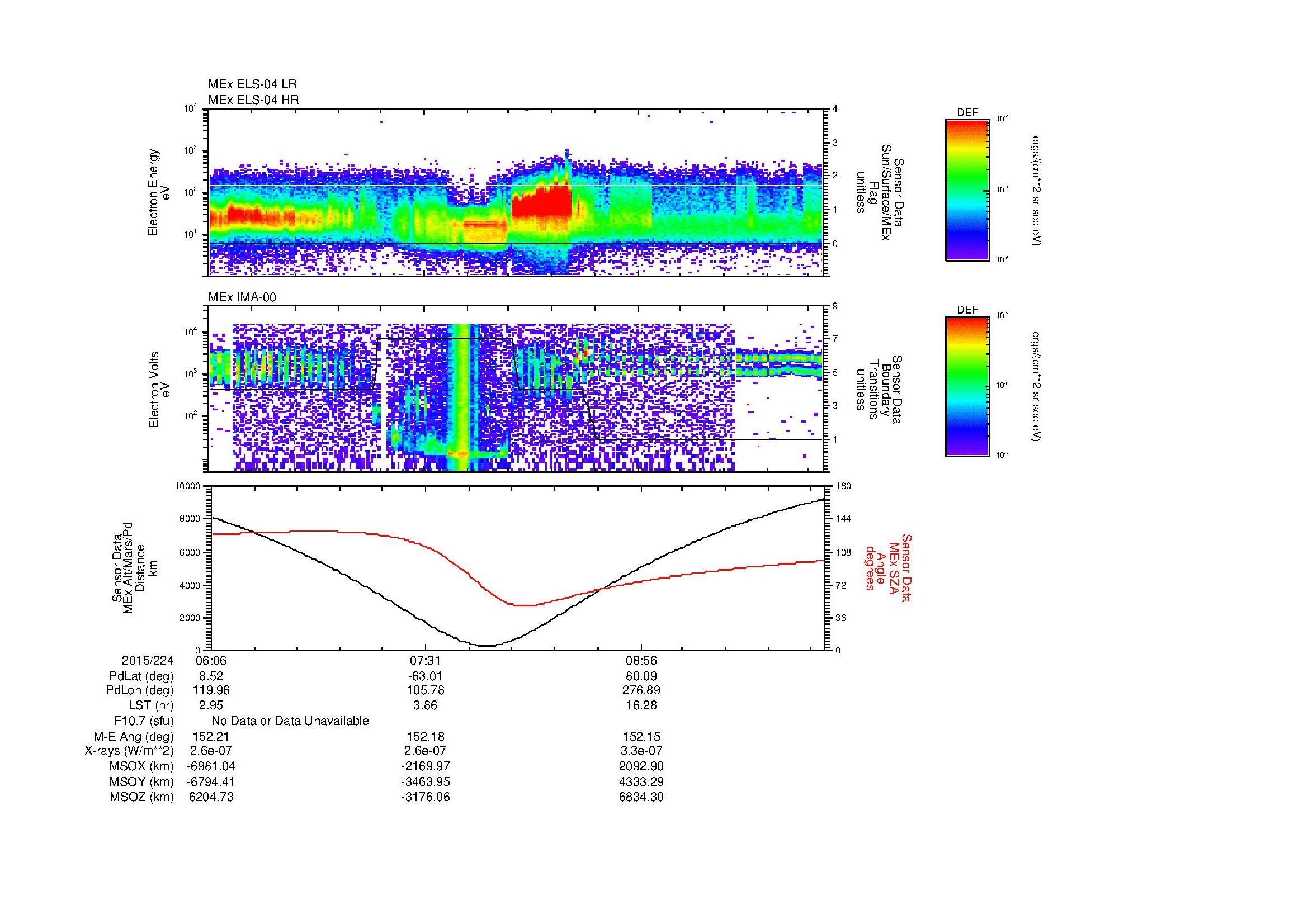
Task: Click the '08:56' time tick label
Action: (x=641, y=660)
